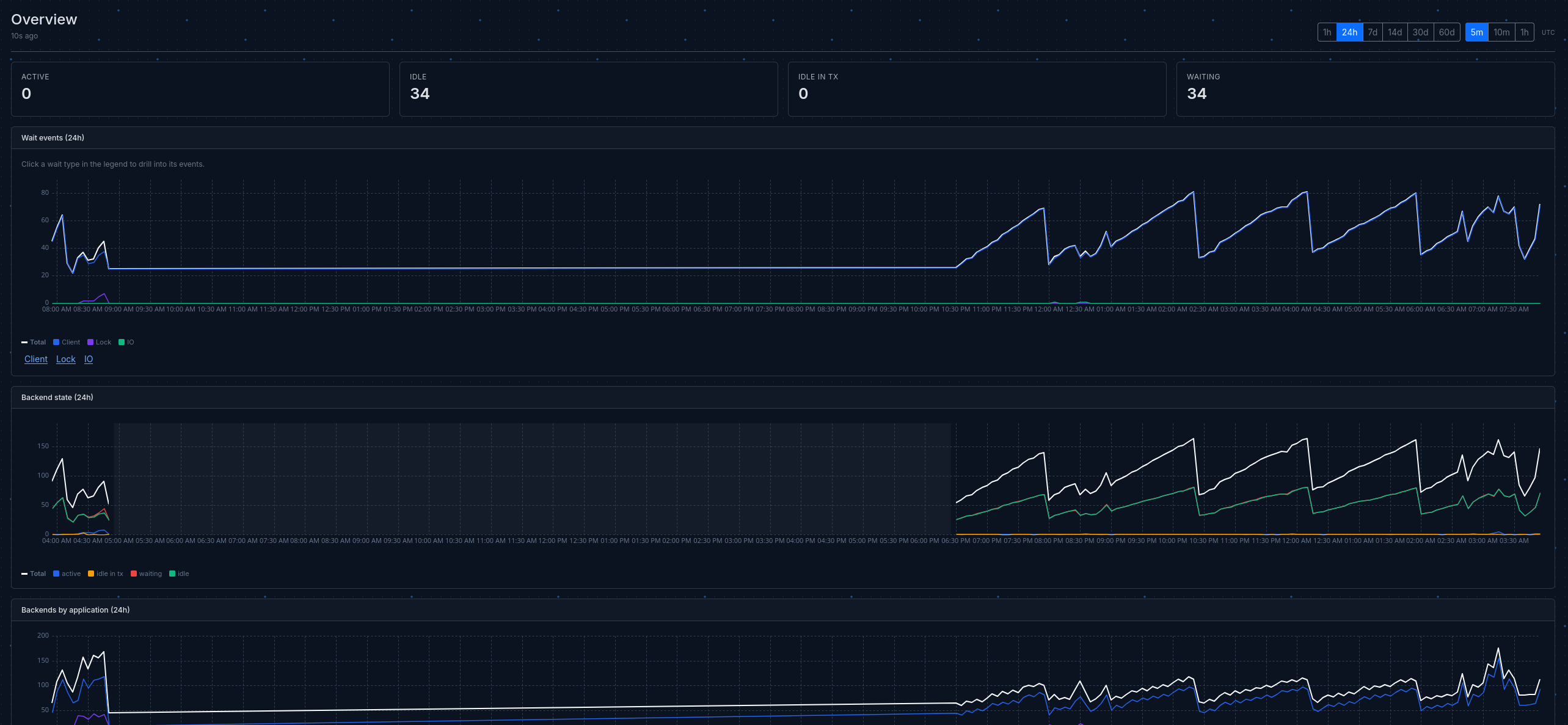The image size is (1568, 725).
Task: Open the IO wait type link
Action: [x=89, y=359]
